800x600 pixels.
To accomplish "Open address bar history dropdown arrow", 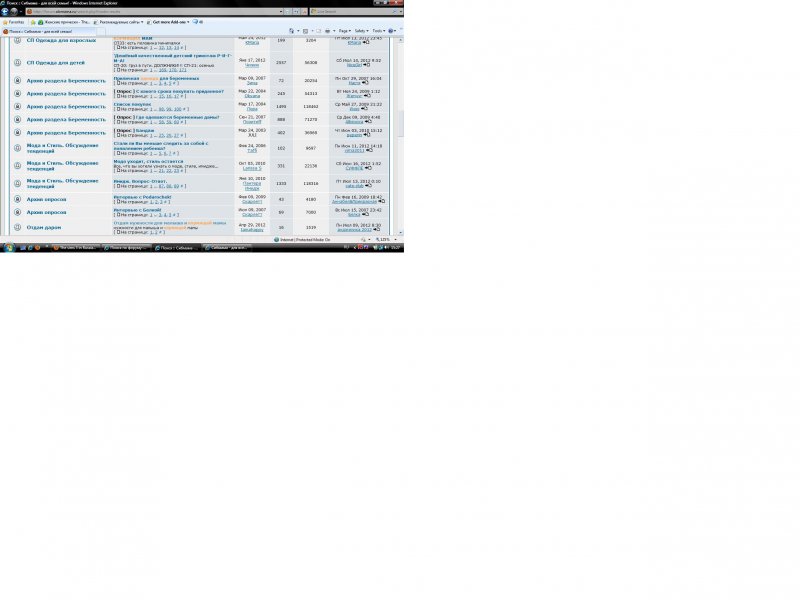I will click(281, 11).
